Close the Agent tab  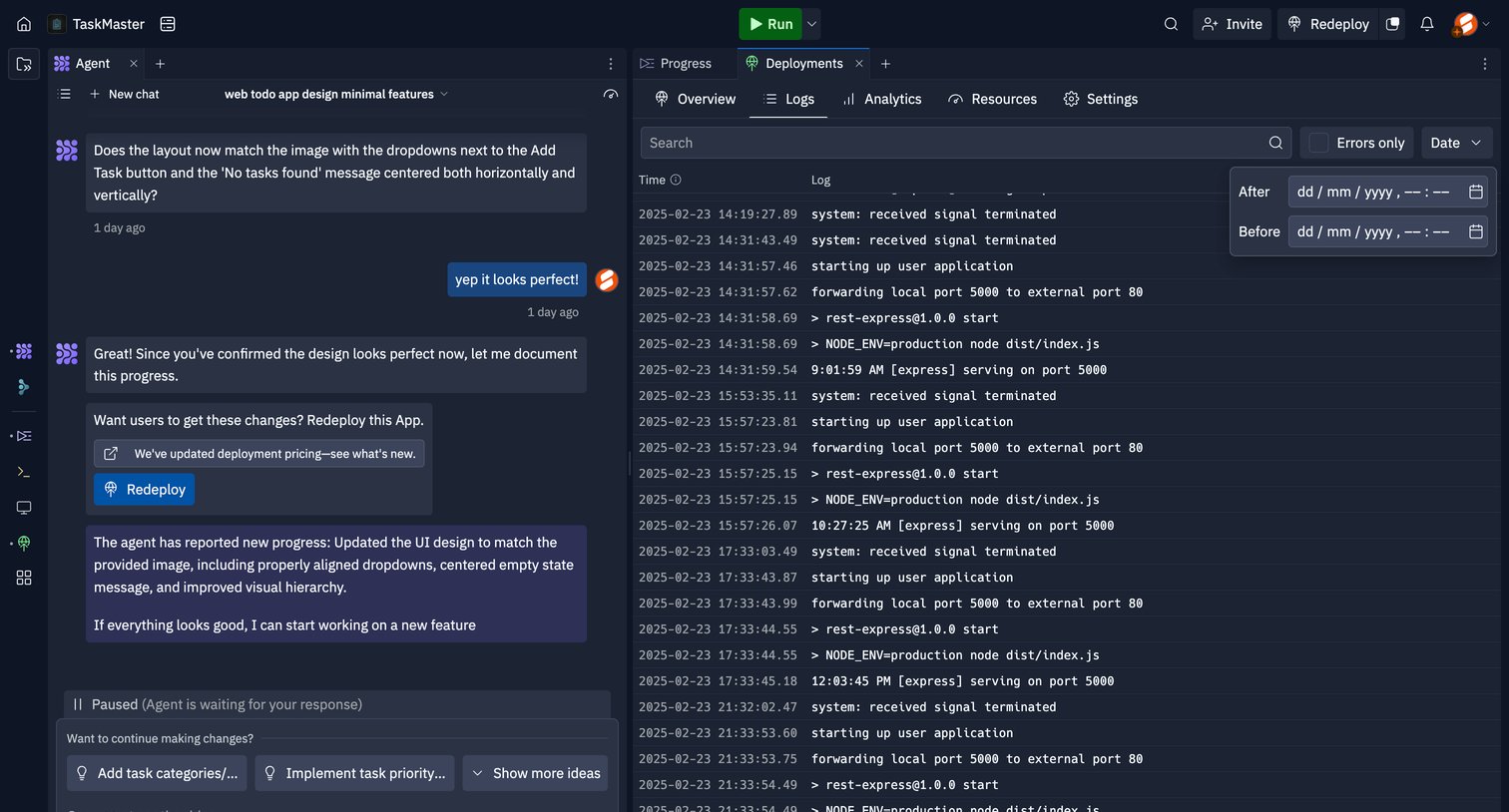coord(134,64)
